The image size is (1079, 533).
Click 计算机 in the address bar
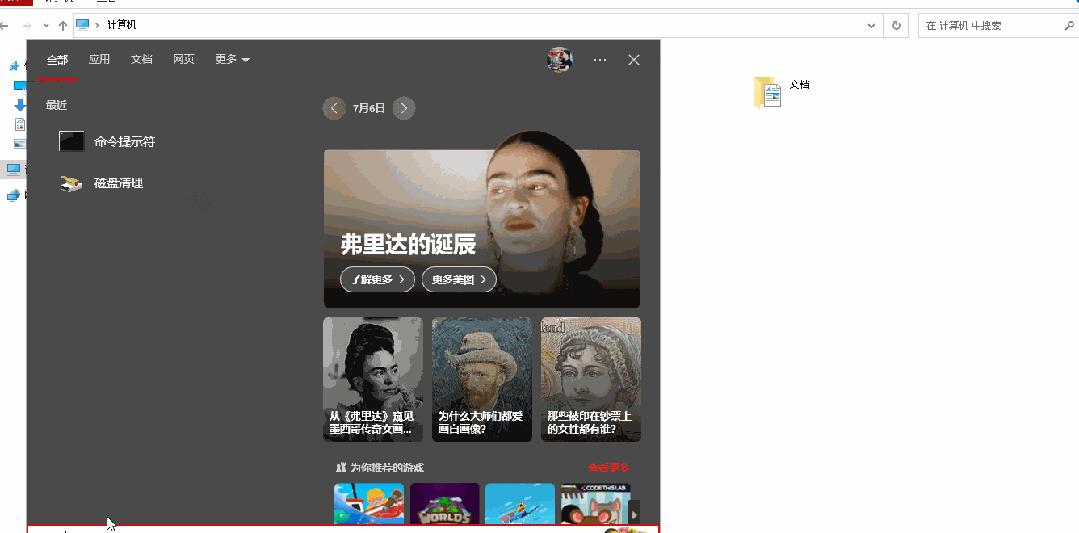(x=122, y=25)
